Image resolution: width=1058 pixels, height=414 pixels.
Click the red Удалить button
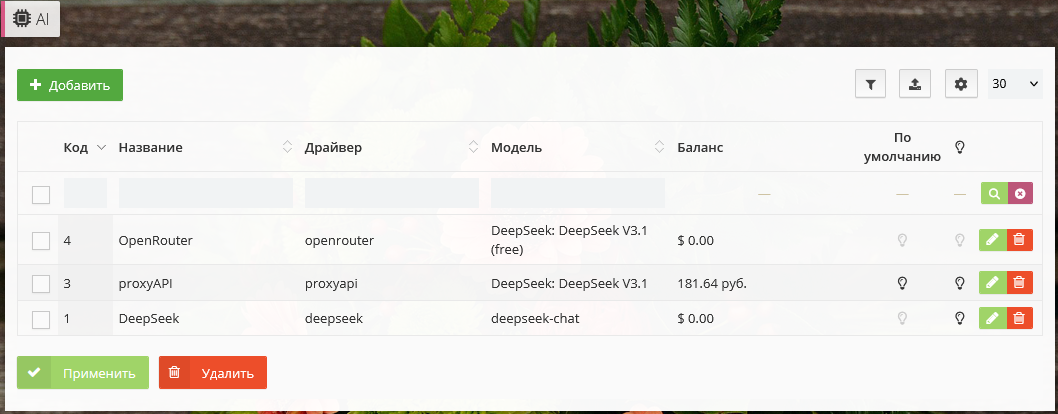pos(213,373)
